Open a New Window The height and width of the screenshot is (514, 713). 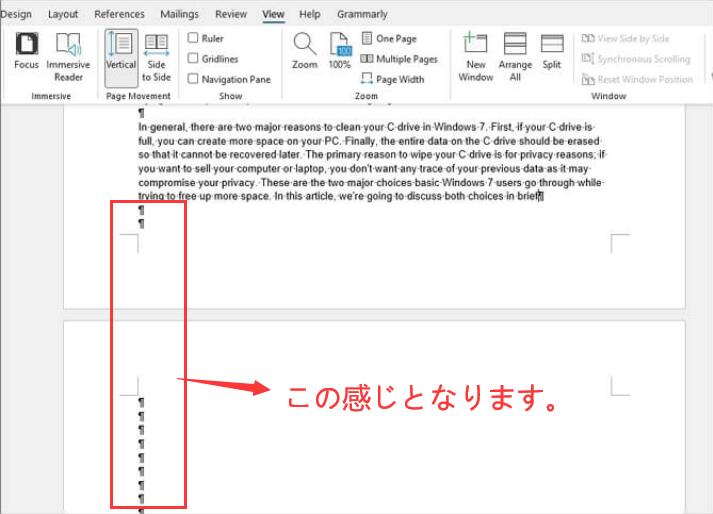click(x=476, y=57)
